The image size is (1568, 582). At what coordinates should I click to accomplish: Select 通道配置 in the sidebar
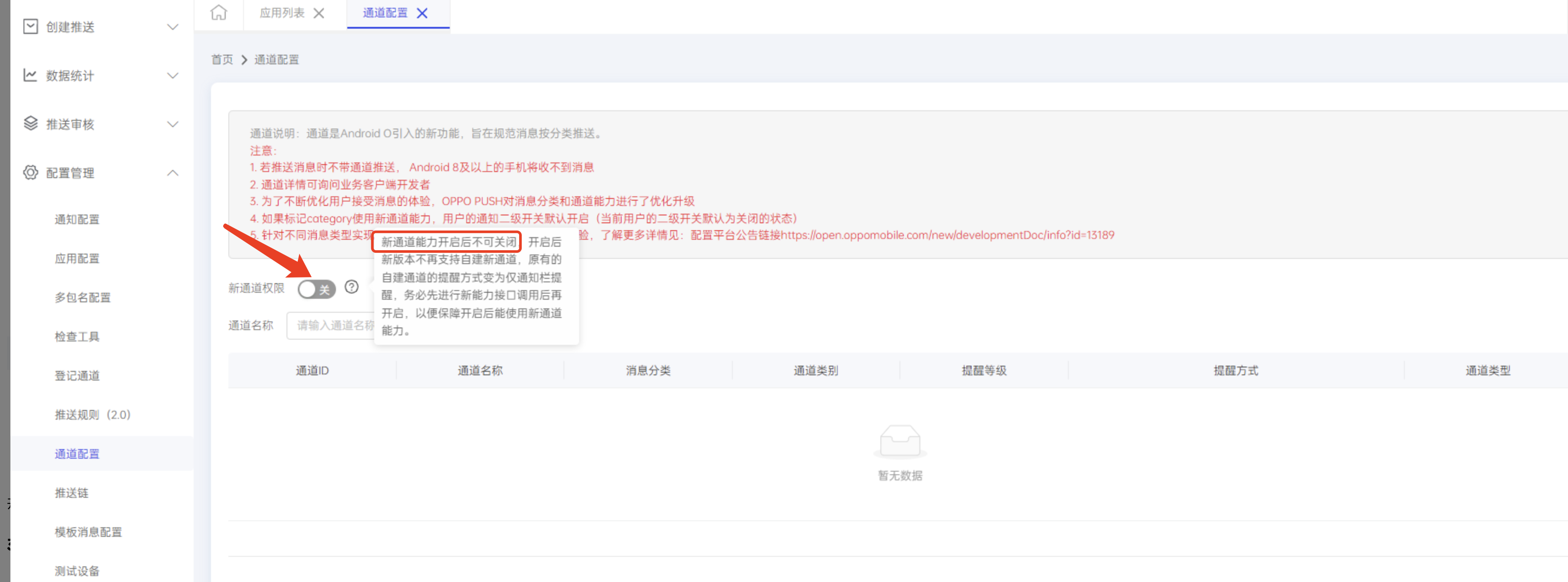pyautogui.click(x=77, y=453)
